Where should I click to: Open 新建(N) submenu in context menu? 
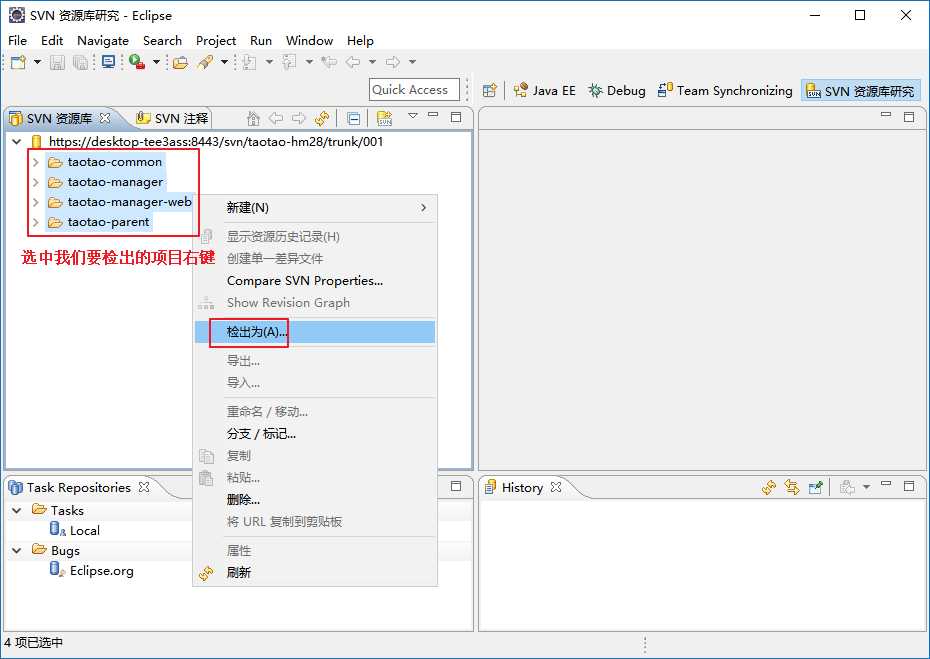coord(315,208)
